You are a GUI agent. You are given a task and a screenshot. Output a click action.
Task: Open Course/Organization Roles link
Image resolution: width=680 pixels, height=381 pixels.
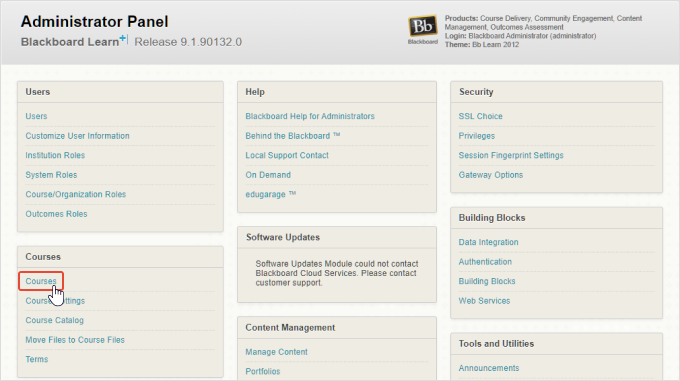pyautogui.click(x=75, y=194)
